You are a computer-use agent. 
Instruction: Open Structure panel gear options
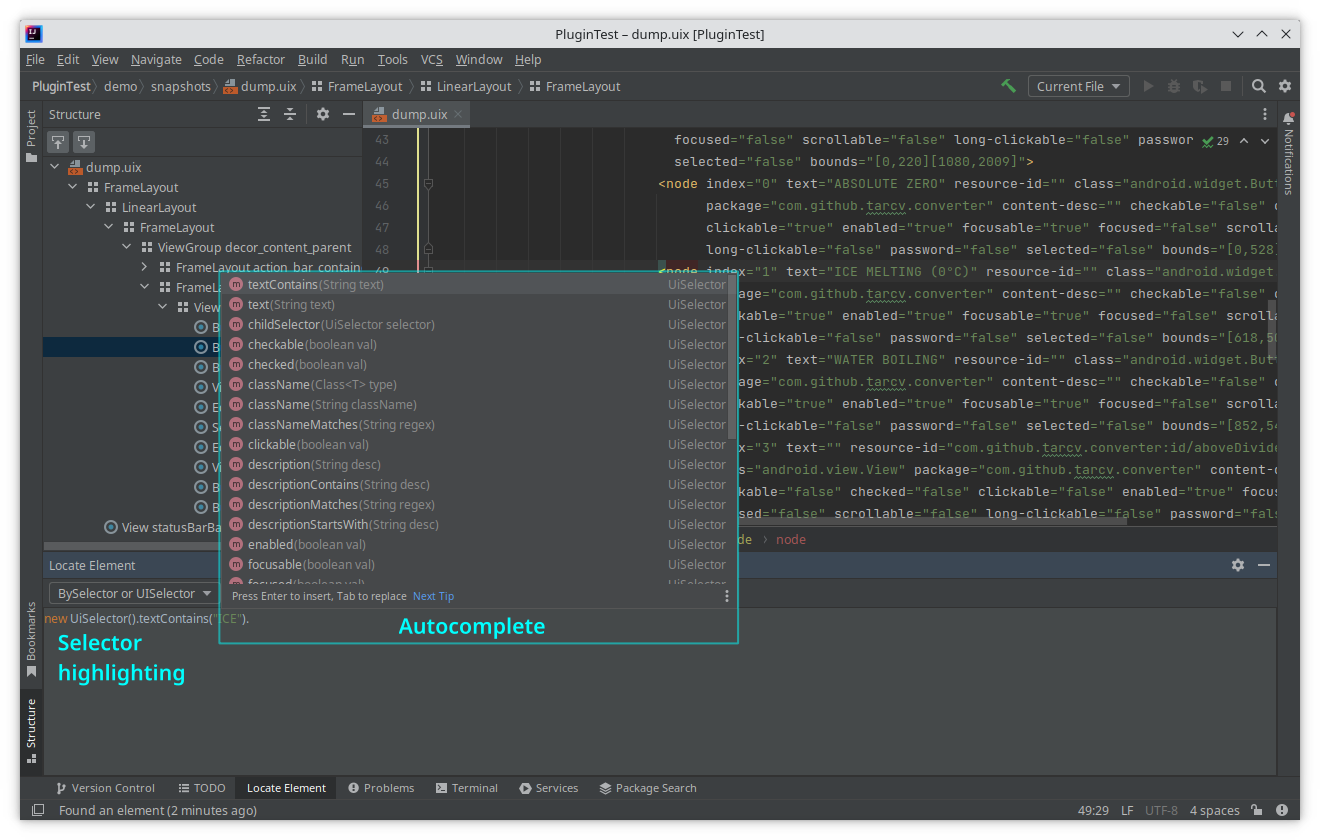click(323, 114)
